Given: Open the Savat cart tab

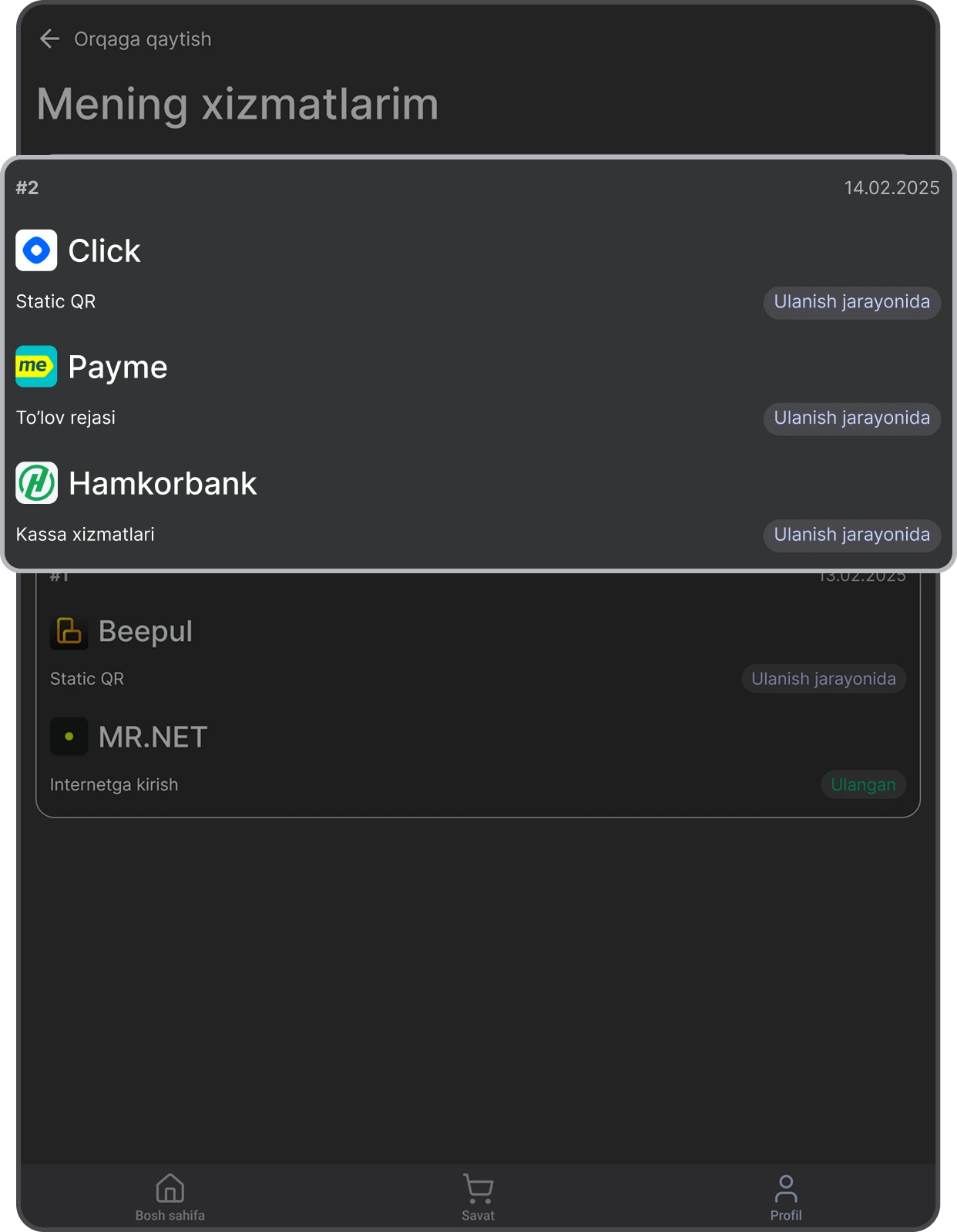Looking at the screenshot, I should tap(478, 1197).
